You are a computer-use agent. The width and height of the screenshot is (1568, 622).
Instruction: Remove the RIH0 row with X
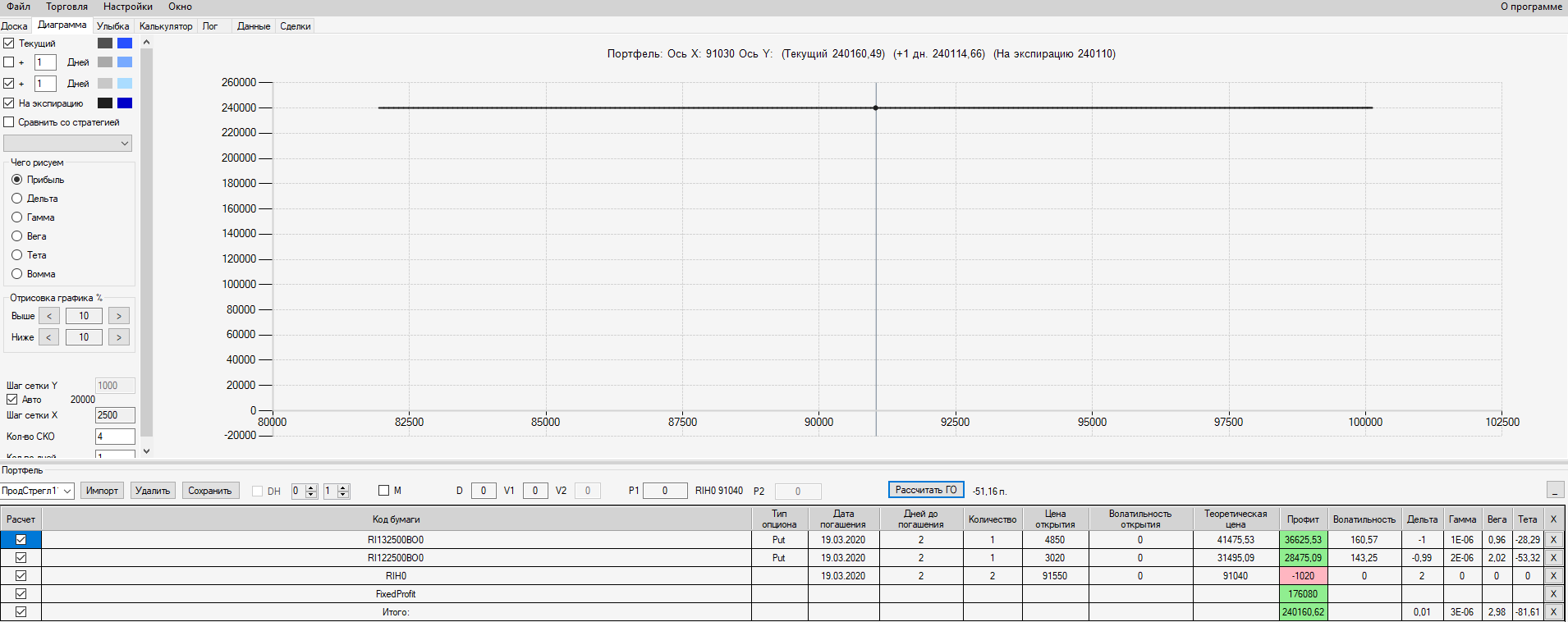(1553, 576)
